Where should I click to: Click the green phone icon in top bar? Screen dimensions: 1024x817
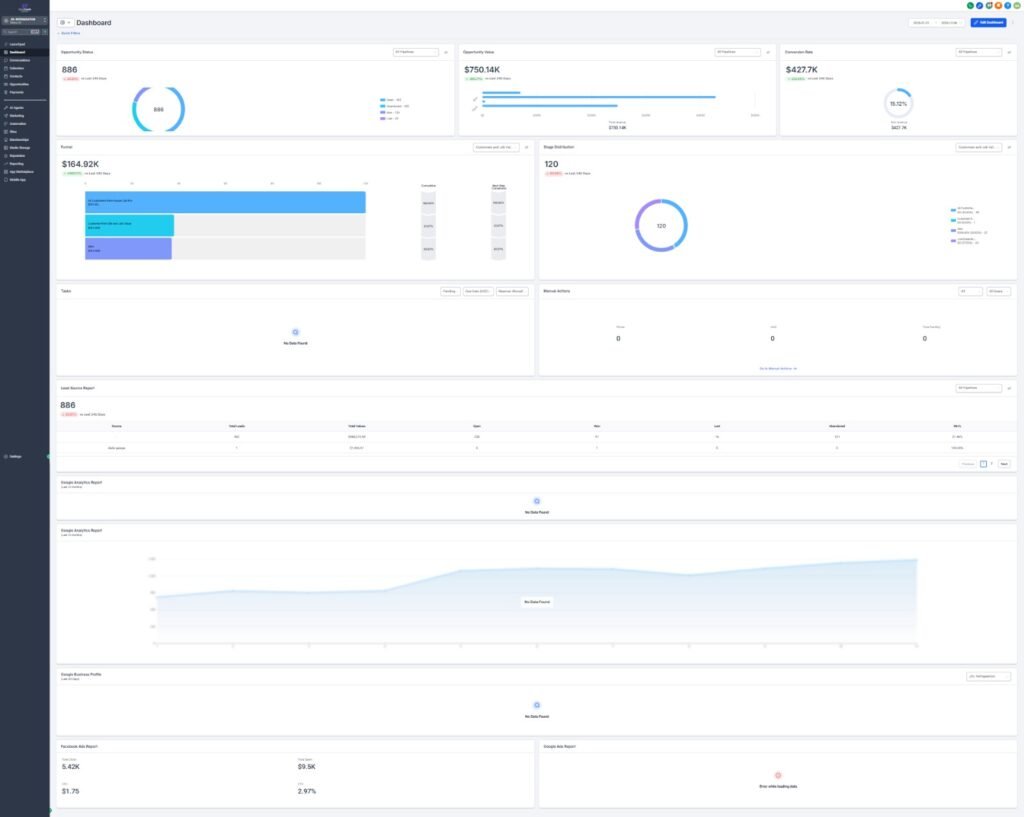[970, 6]
